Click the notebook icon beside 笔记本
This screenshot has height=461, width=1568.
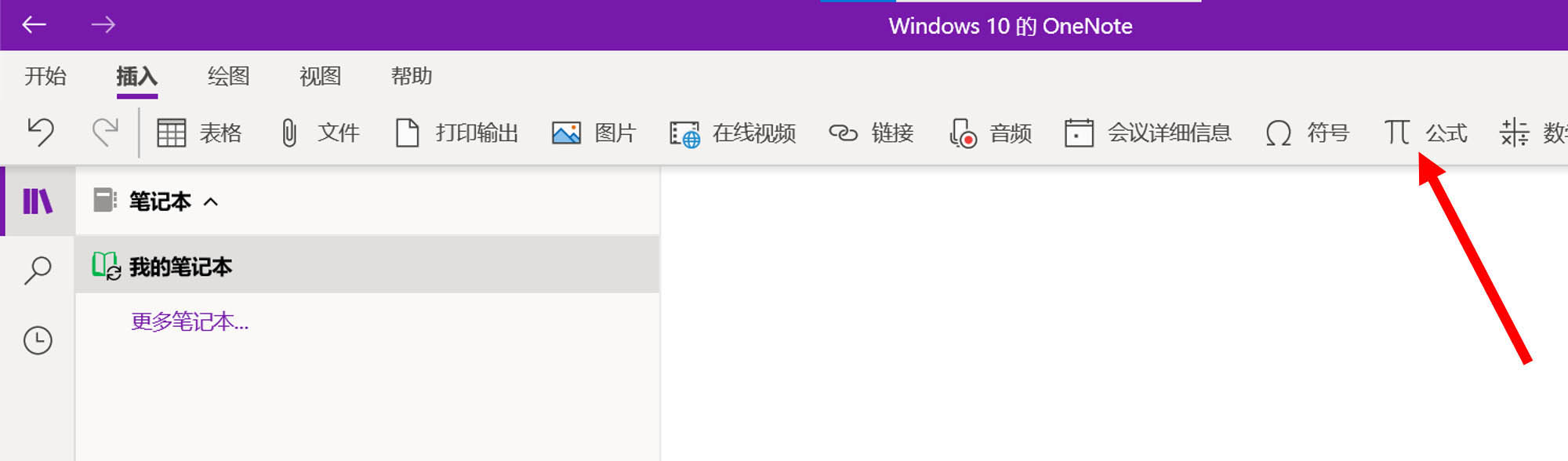[x=105, y=201]
